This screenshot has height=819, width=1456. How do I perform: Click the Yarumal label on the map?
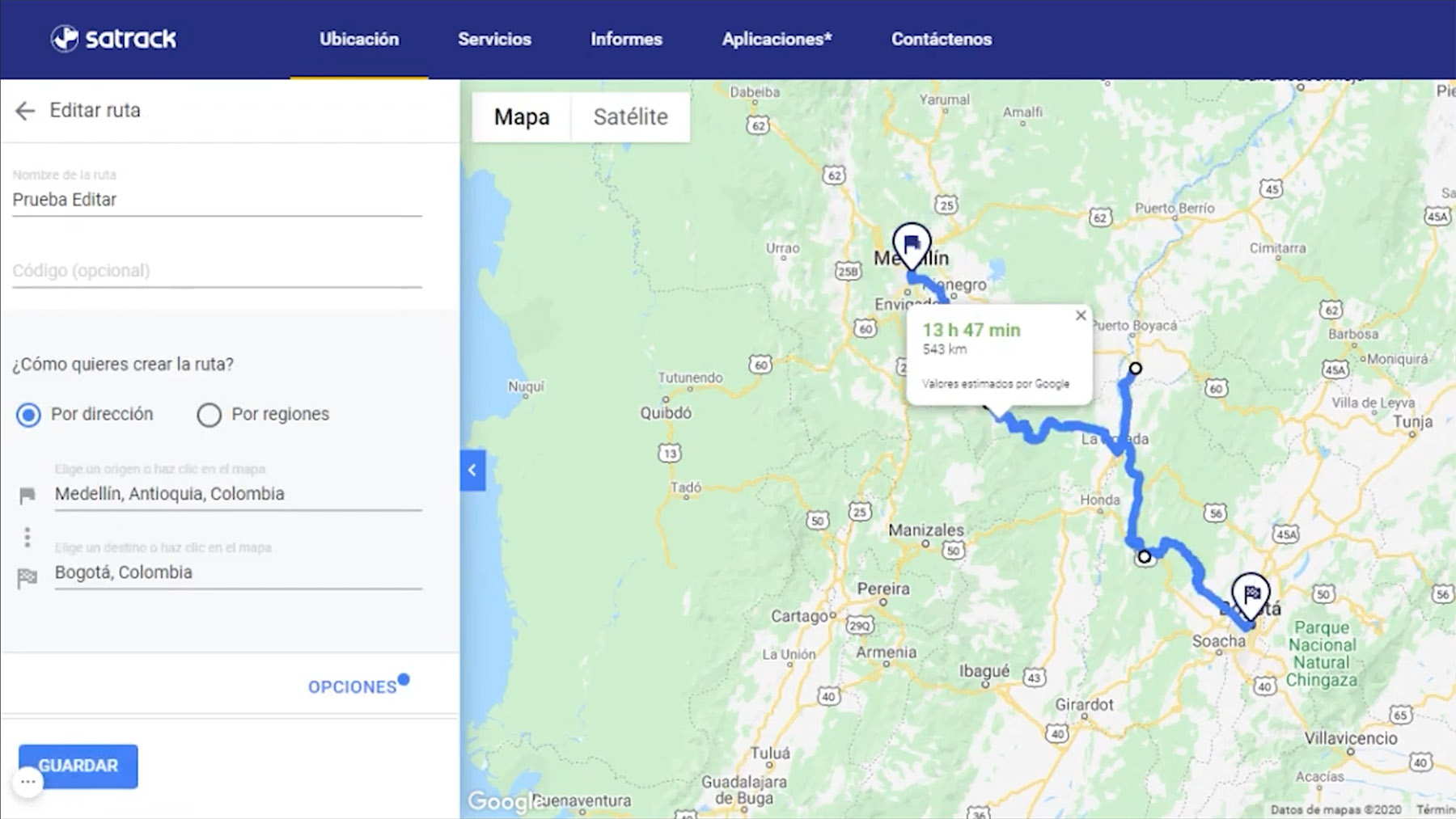point(944,99)
